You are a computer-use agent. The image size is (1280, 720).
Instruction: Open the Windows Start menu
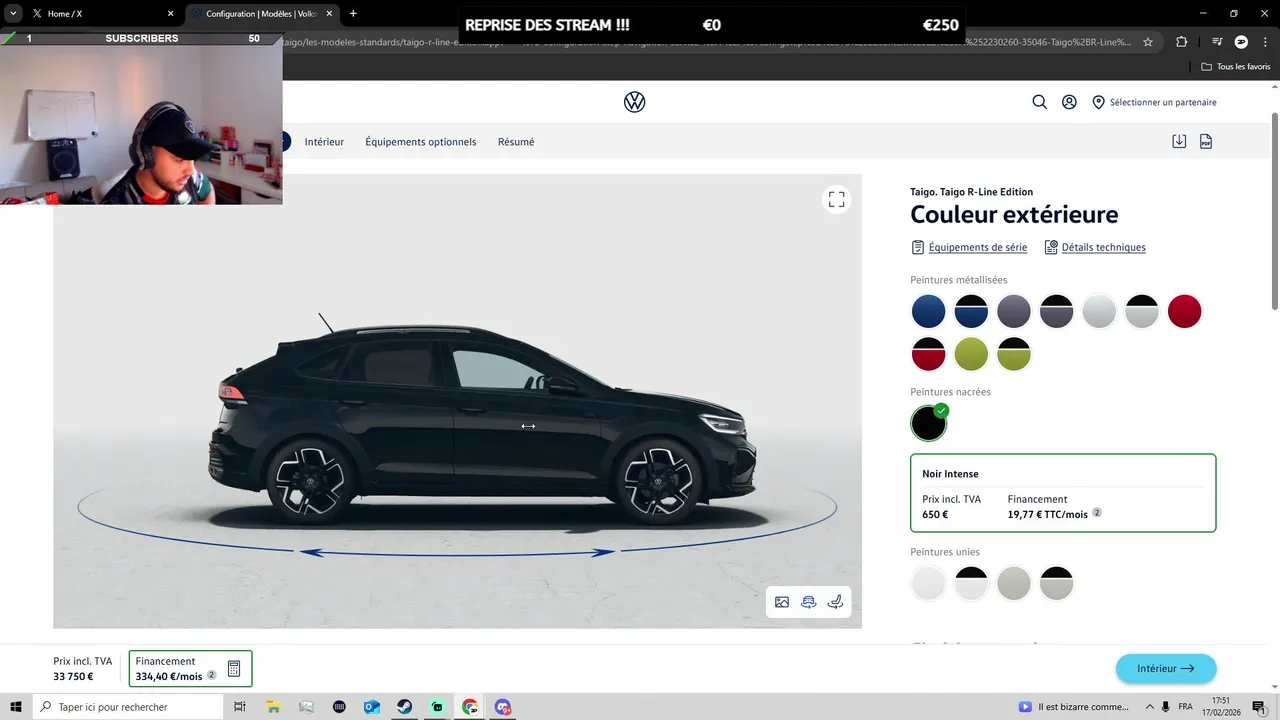16,707
